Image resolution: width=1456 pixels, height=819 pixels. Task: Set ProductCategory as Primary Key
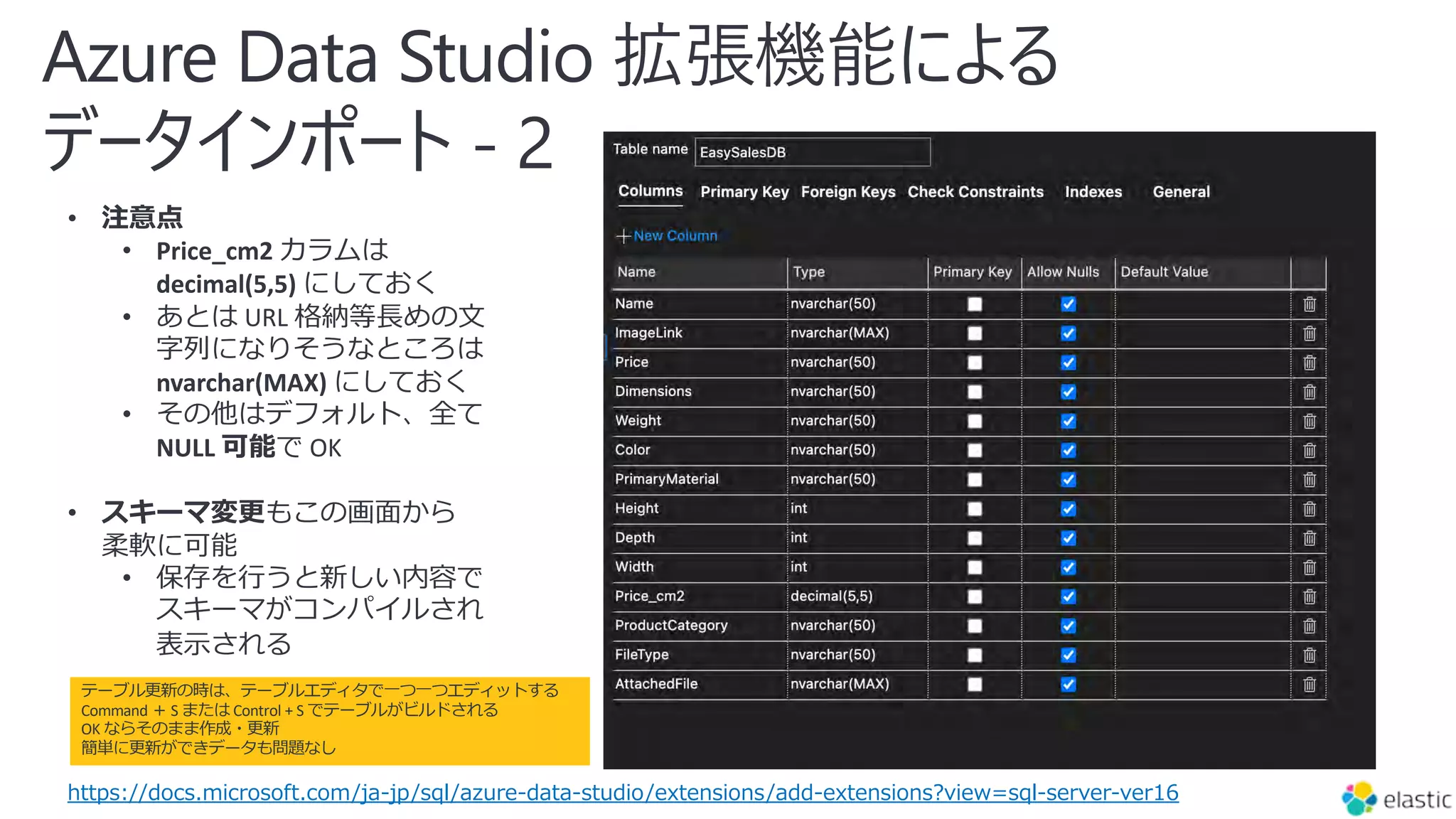(975, 626)
